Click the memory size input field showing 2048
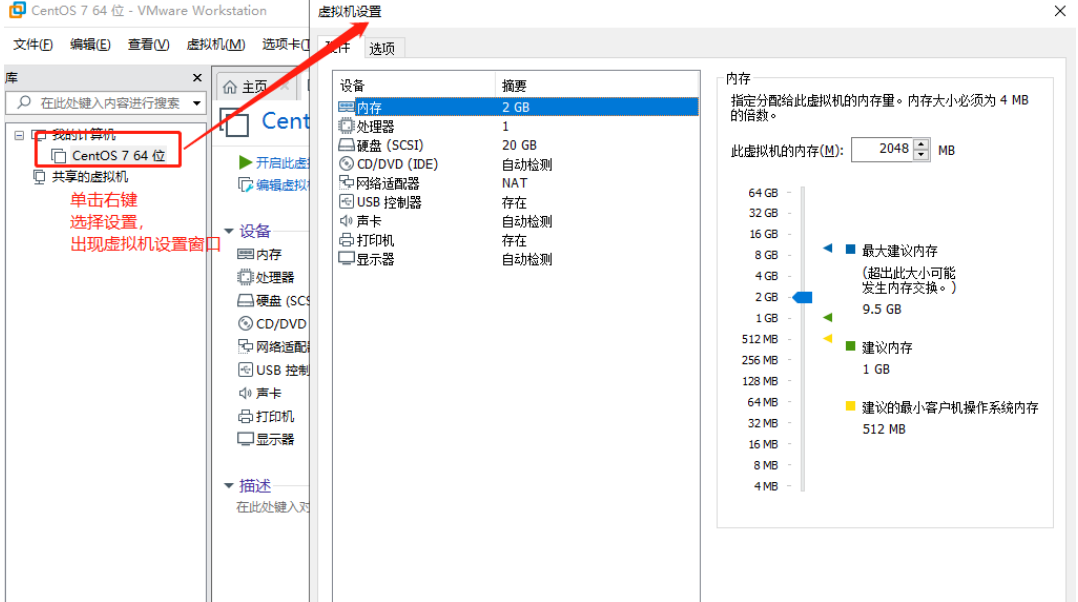 [883, 149]
